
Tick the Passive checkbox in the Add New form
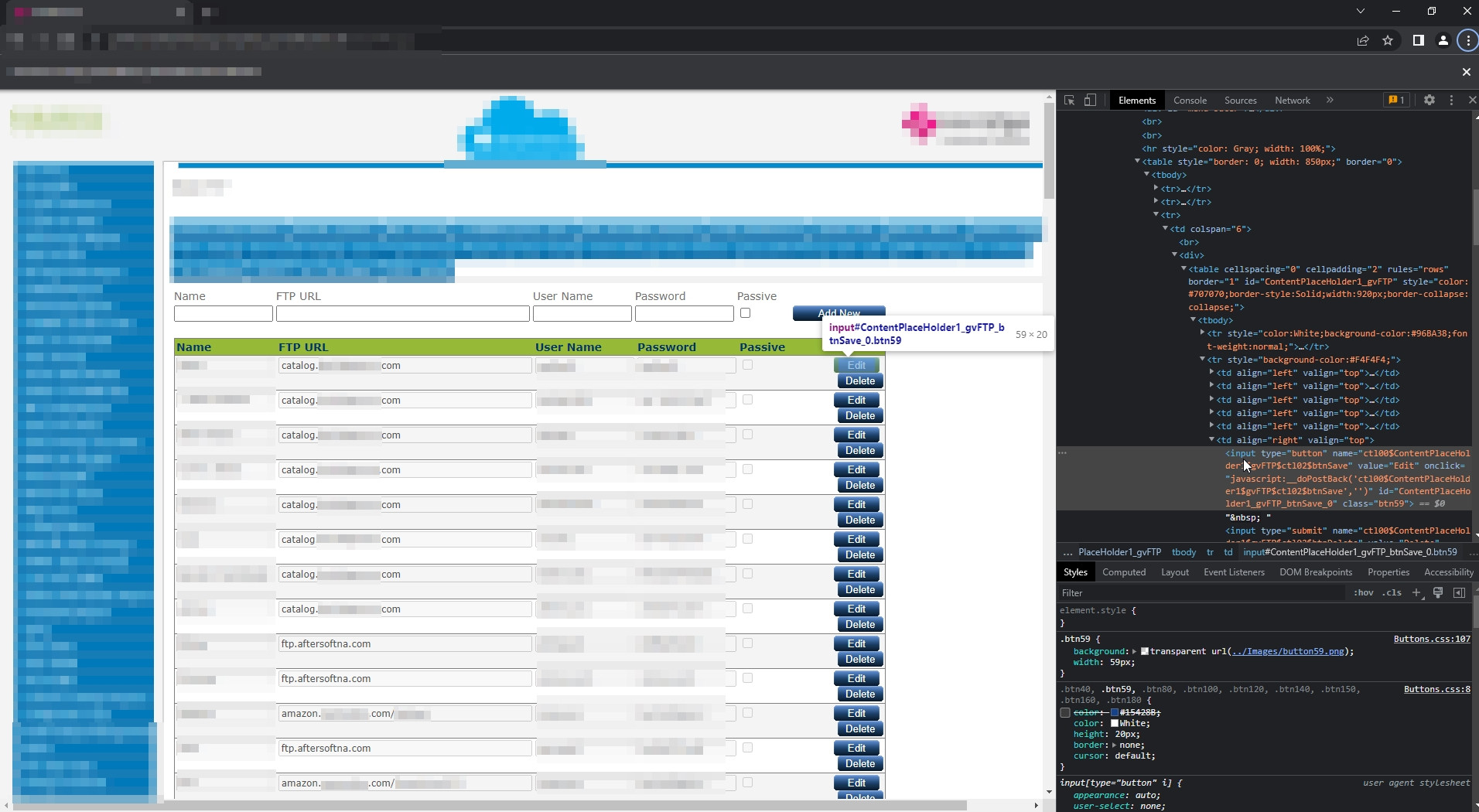(745, 313)
